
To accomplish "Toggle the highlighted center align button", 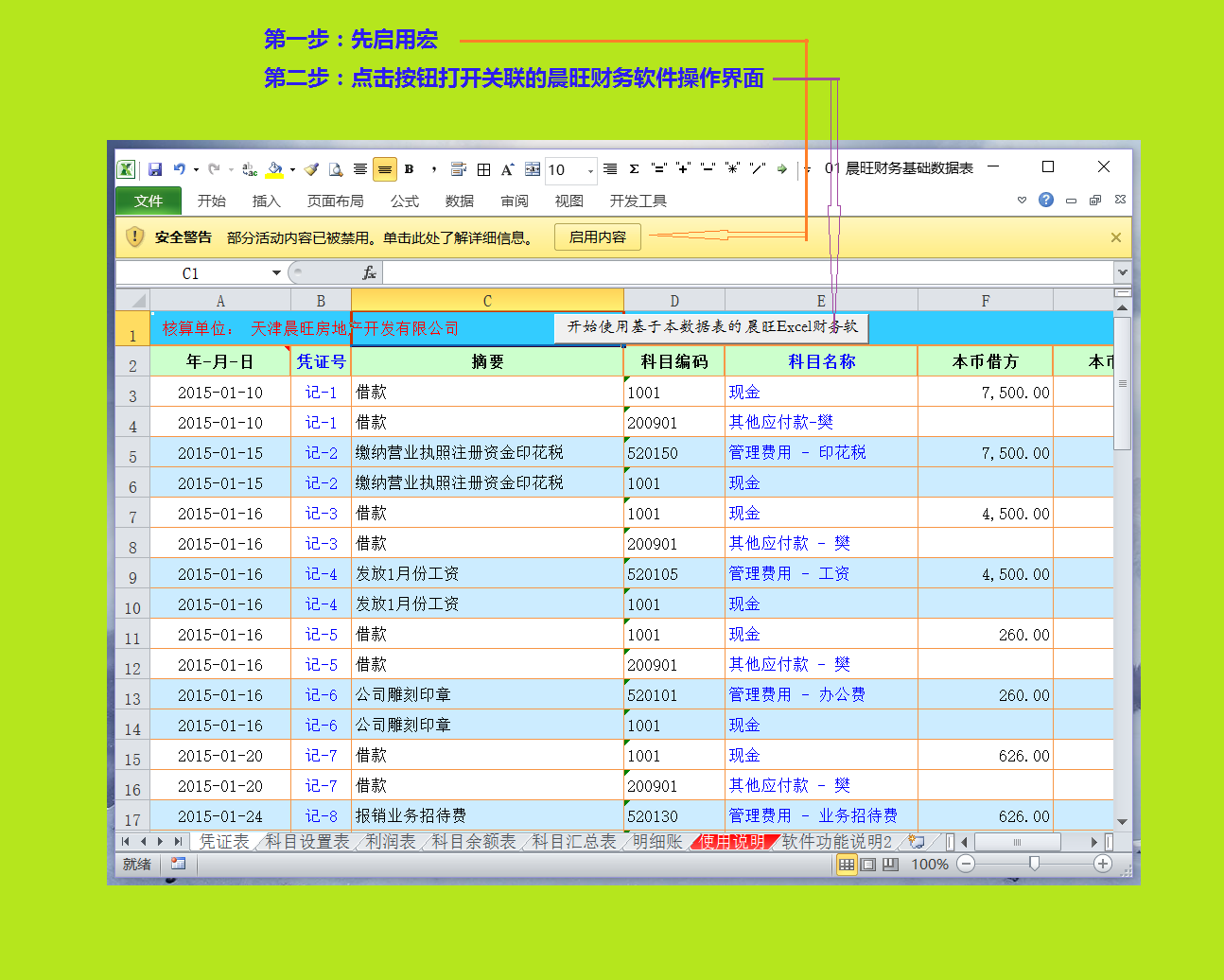I will [x=384, y=169].
